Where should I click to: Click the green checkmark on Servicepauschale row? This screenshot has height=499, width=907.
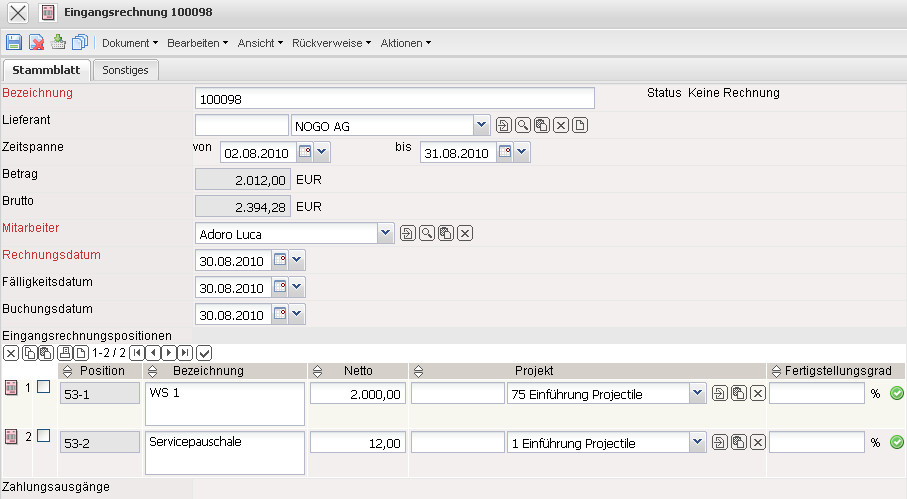point(896,442)
